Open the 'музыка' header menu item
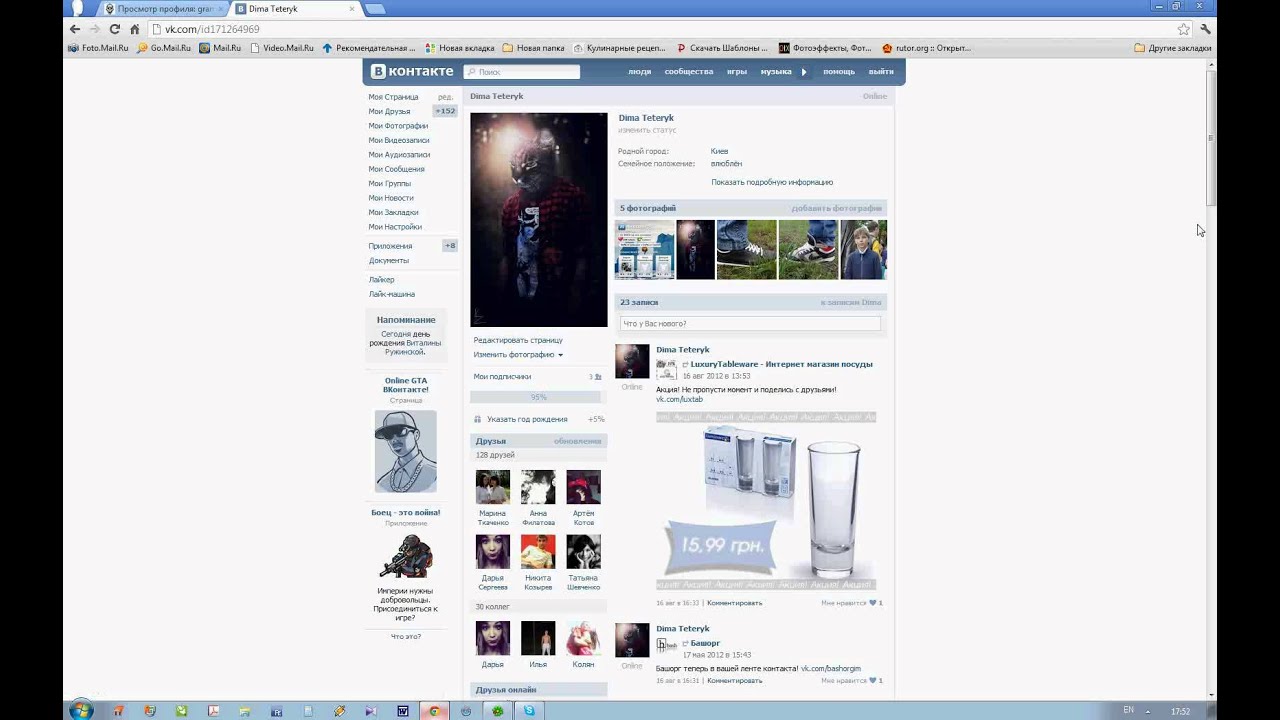The width and height of the screenshot is (1280, 720). (776, 72)
